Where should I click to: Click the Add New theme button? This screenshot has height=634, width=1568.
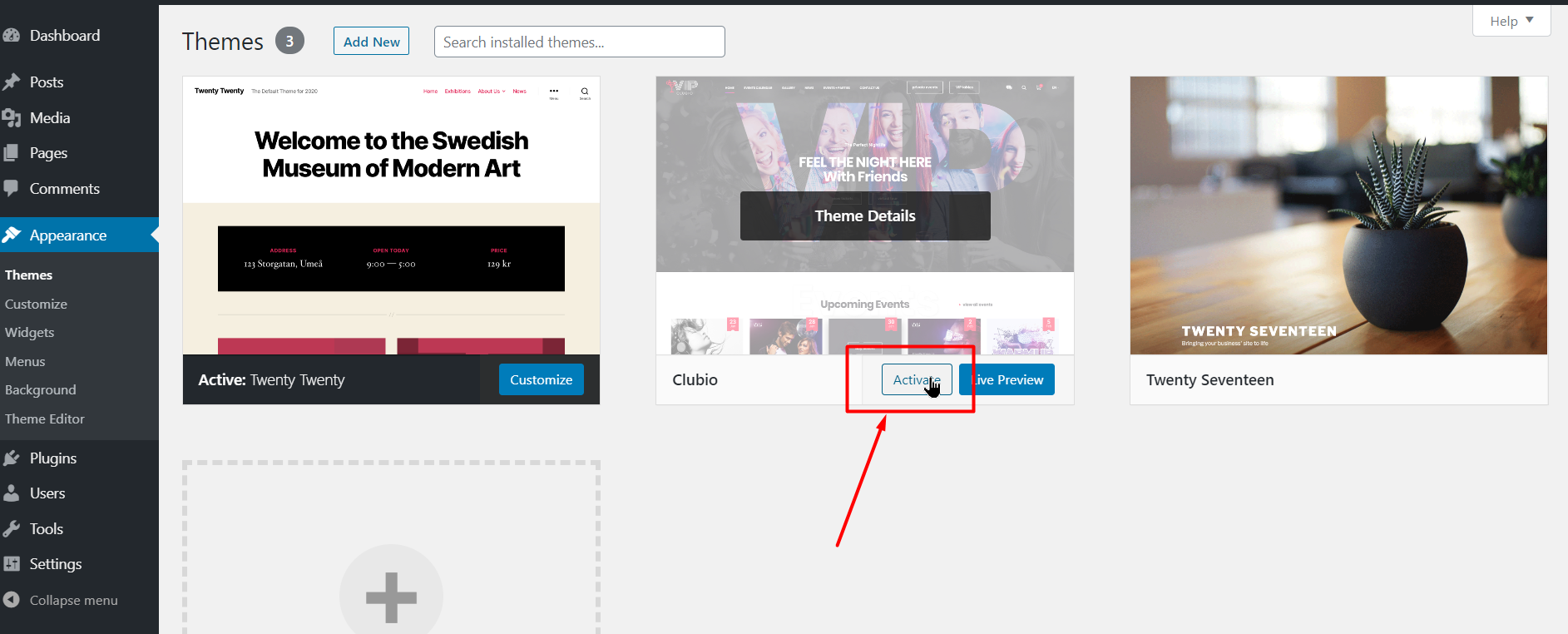click(x=371, y=42)
